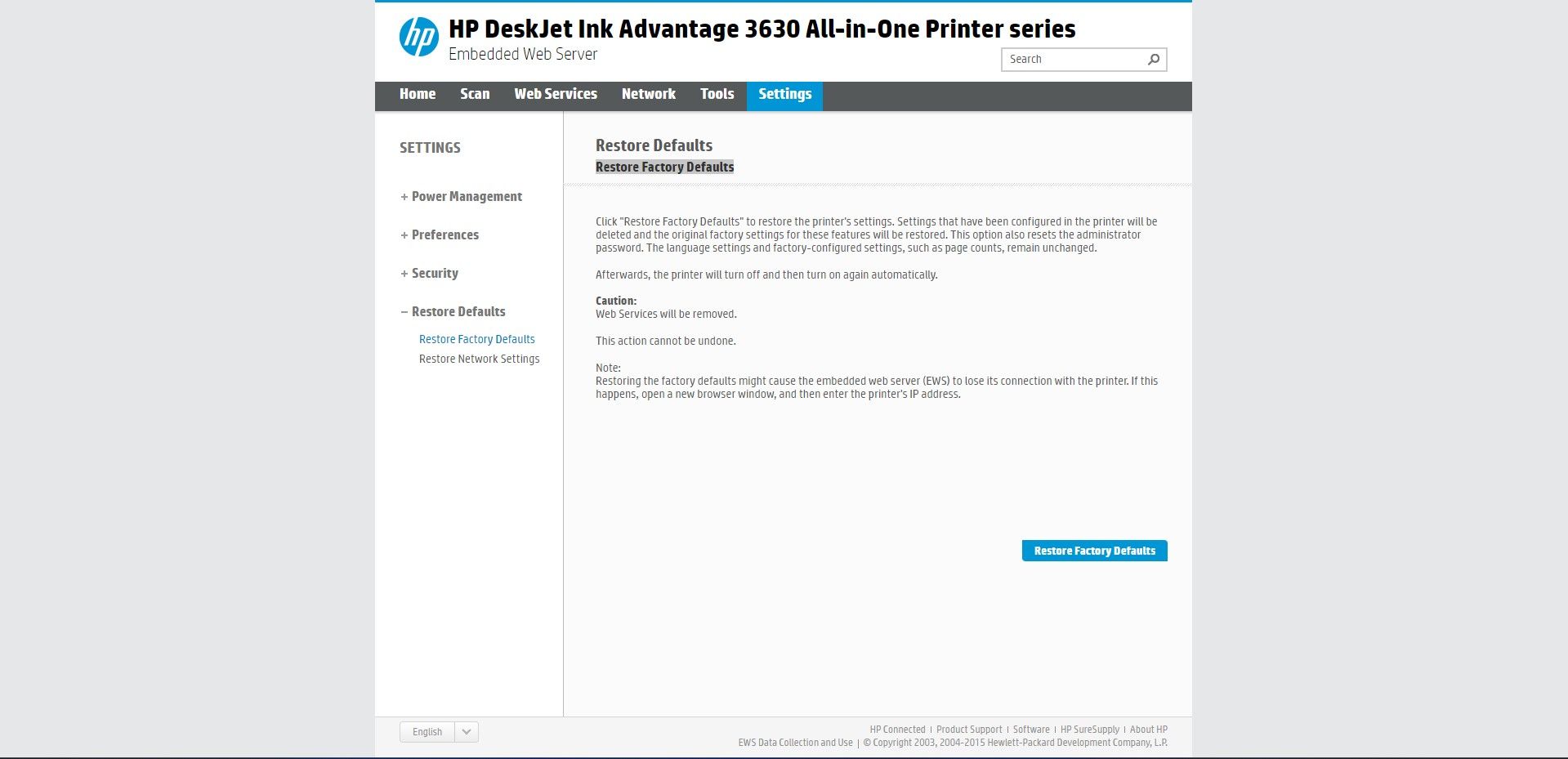Open the Tools tab

pos(717,96)
